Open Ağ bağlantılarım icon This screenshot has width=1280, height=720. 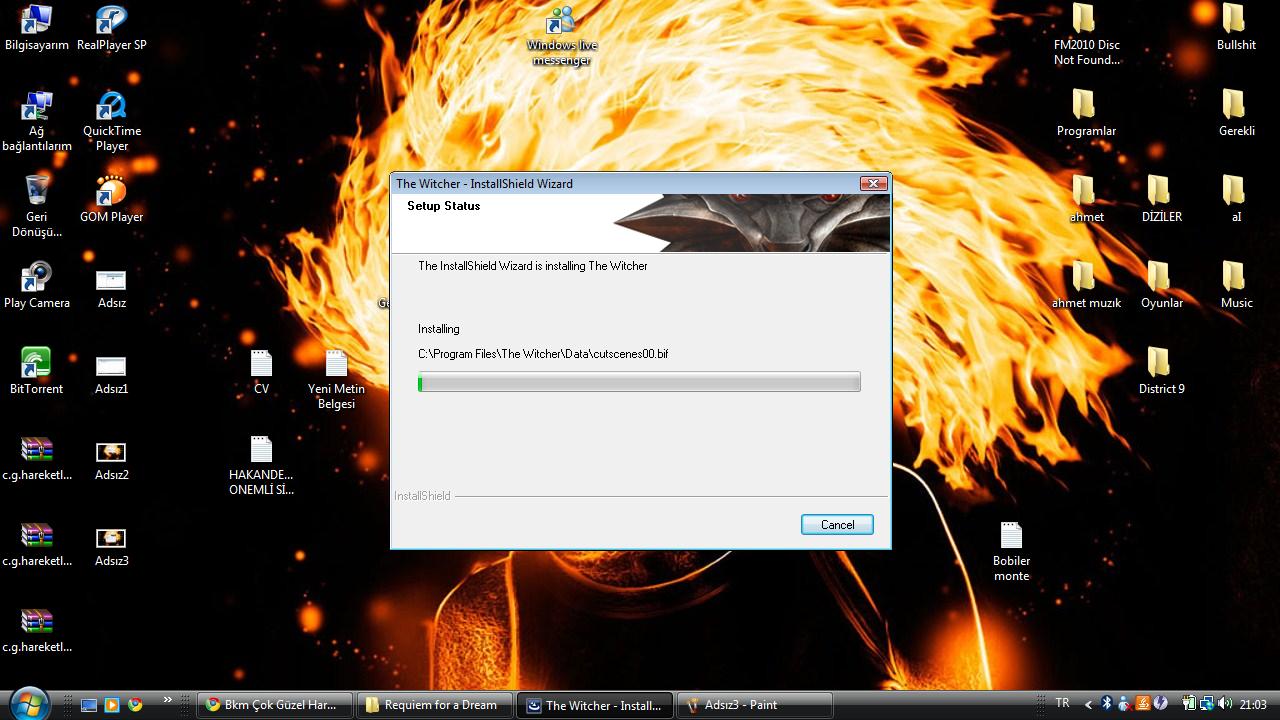(x=37, y=122)
